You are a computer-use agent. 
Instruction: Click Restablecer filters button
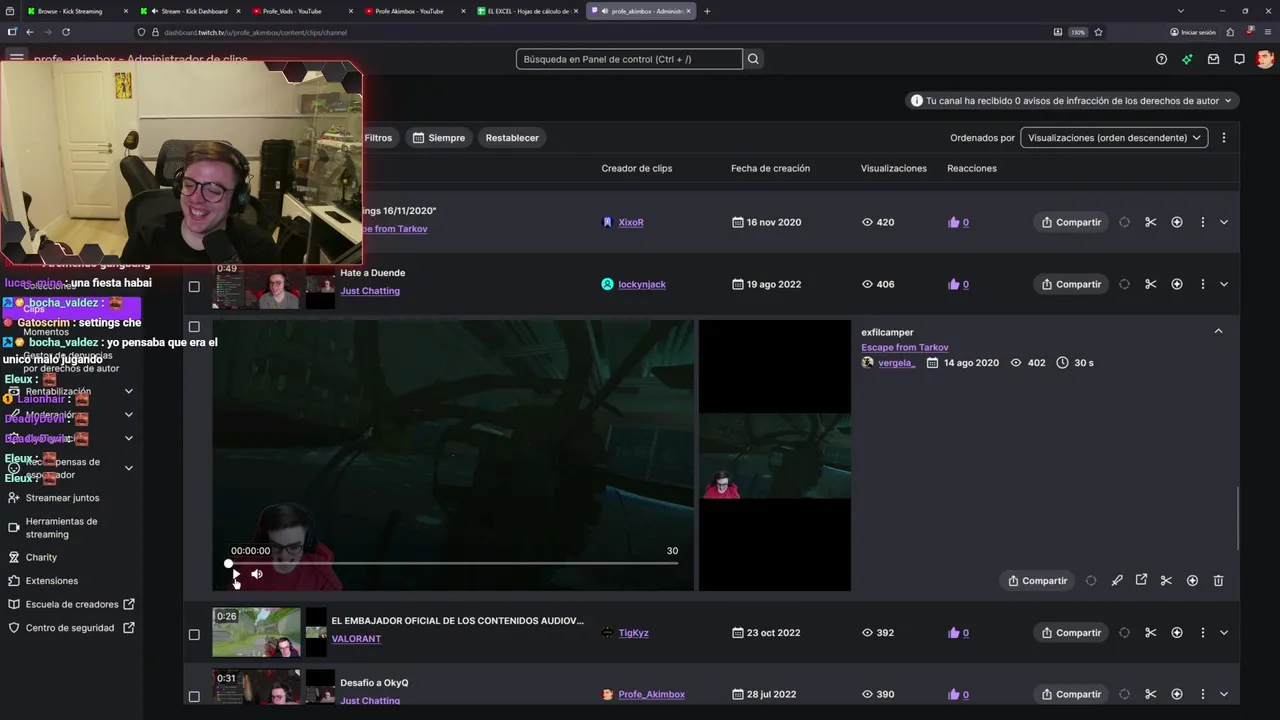click(512, 137)
